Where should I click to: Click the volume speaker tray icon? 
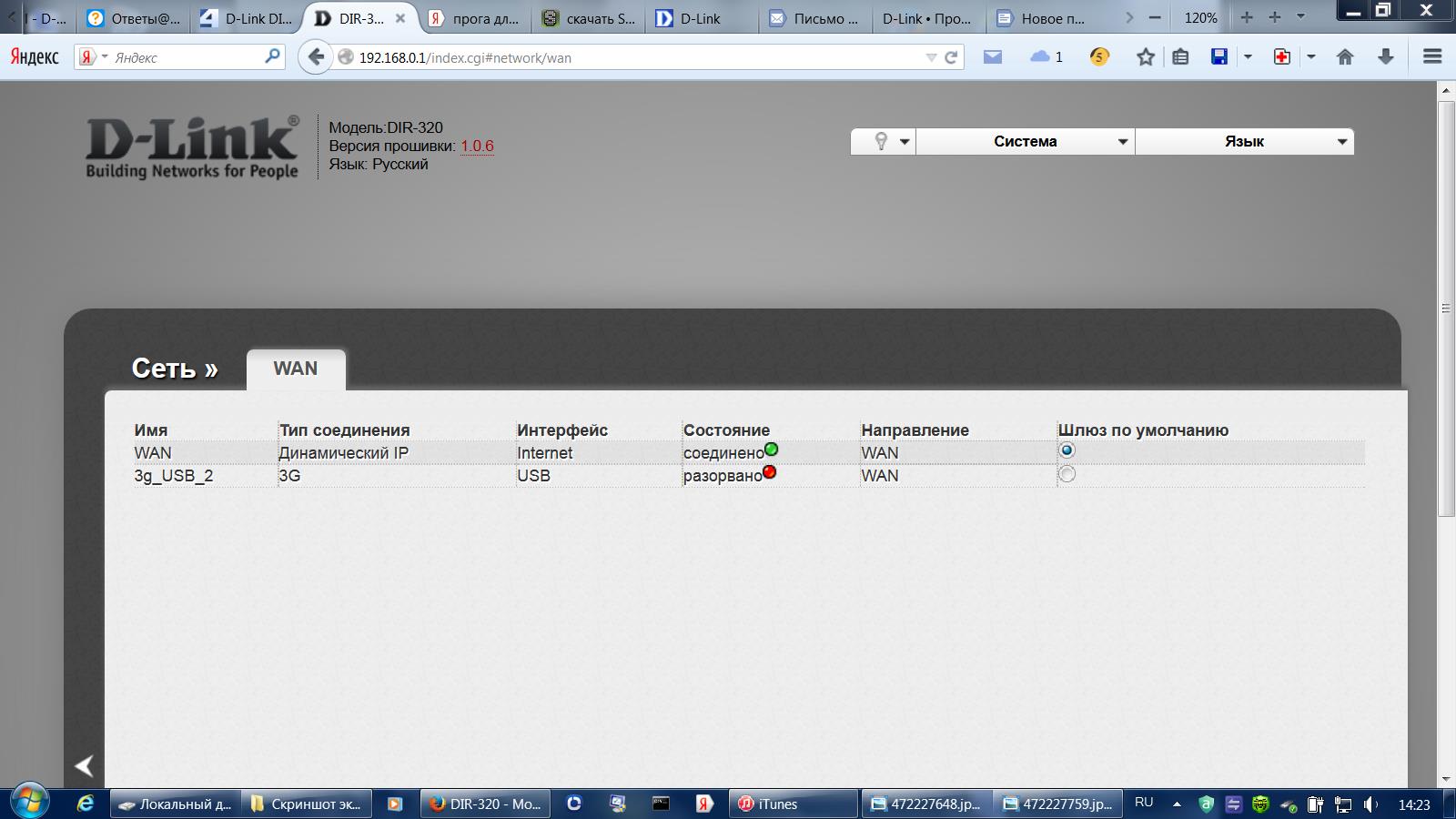tap(1370, 804)
